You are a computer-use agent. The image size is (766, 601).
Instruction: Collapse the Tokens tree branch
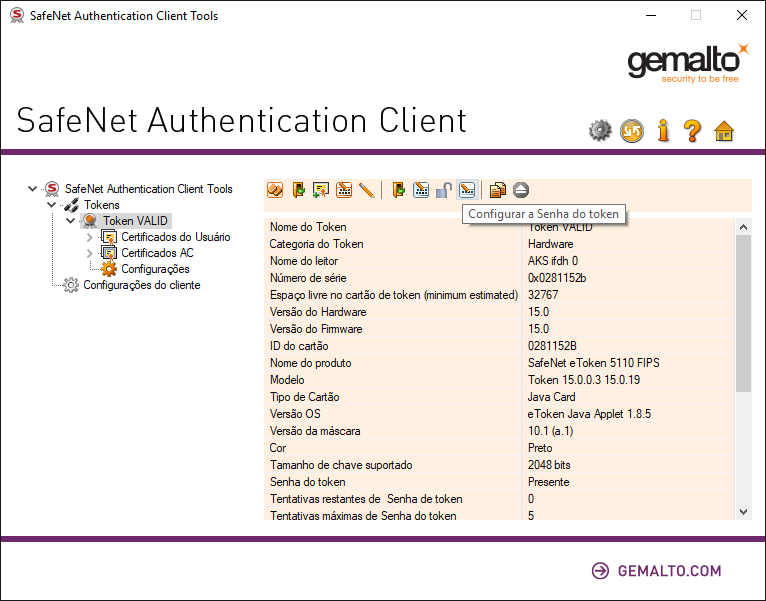click(52, 205)
